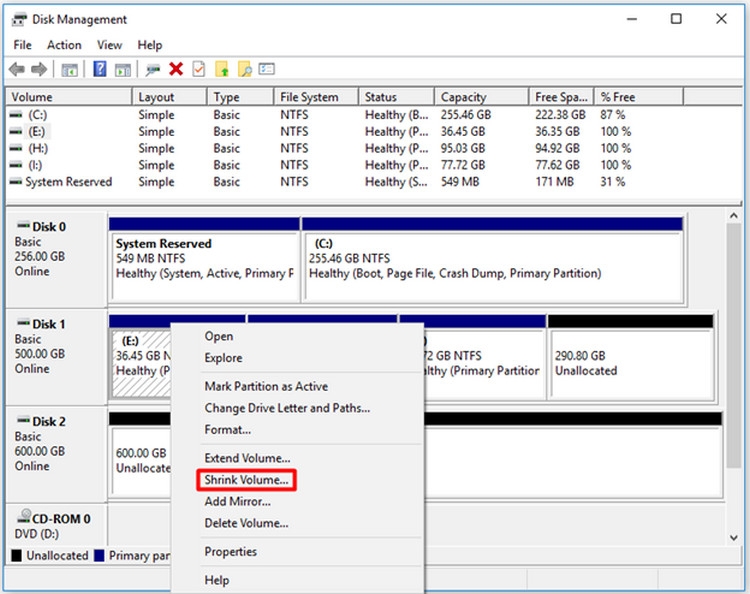The height and width of the screenshot is (594, 750).
Task: Sort by the Type column header
Action: click(x=241, y=97)
